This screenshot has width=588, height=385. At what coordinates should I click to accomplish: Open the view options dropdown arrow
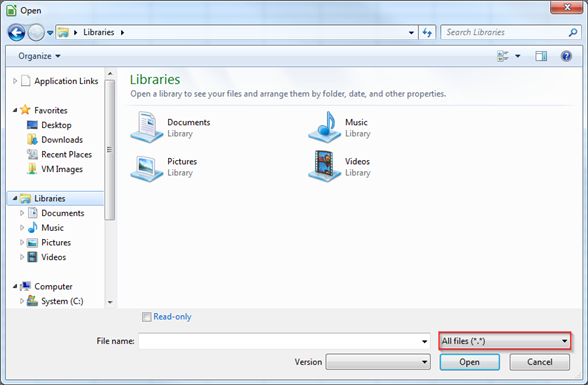pos(518,56)
